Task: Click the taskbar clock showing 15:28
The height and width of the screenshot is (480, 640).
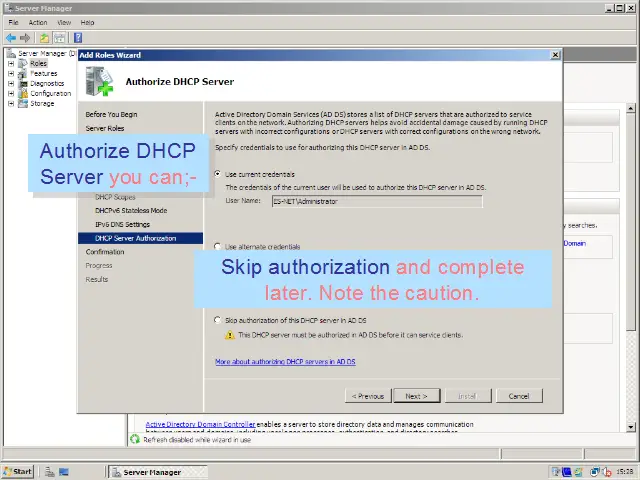Action: click(x=625, y=472)
